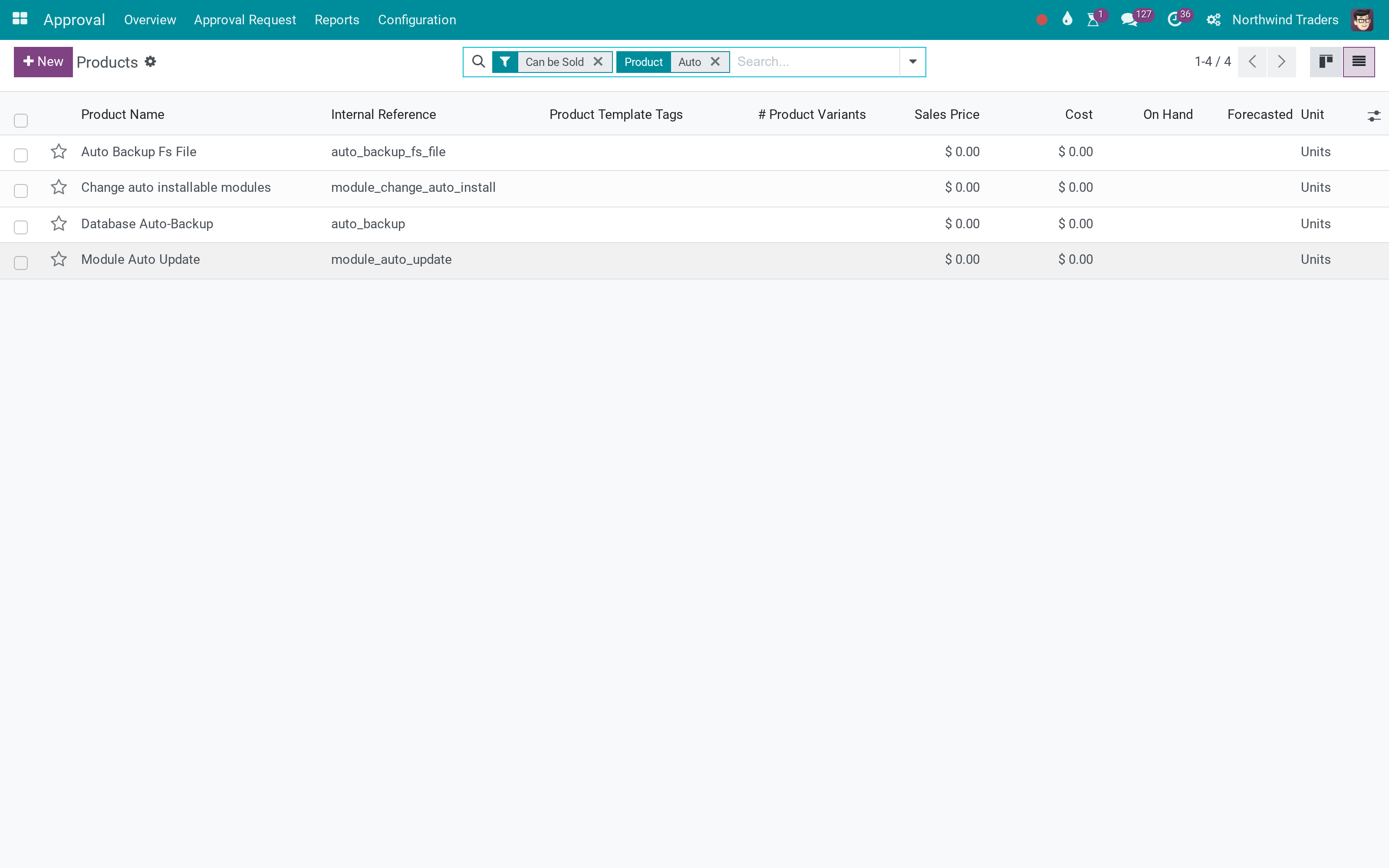
Task: Create a New product
Action: click(43, 62)
